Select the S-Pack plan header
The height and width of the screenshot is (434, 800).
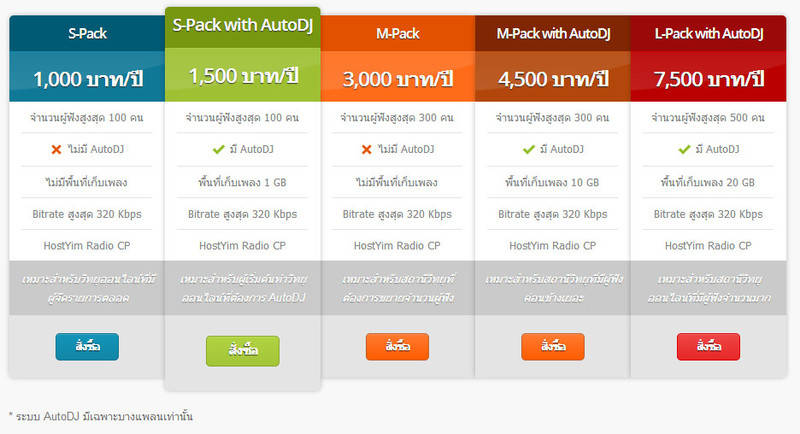pyautogui.click(x=87, y=34)
